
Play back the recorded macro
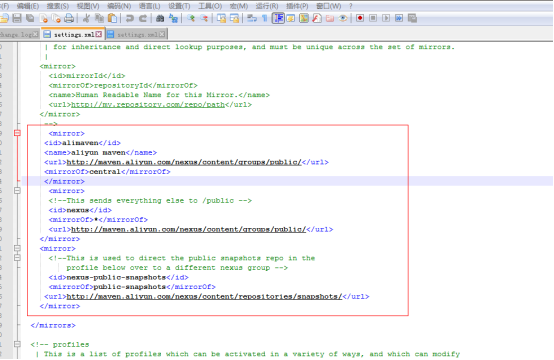click(386, 18)
